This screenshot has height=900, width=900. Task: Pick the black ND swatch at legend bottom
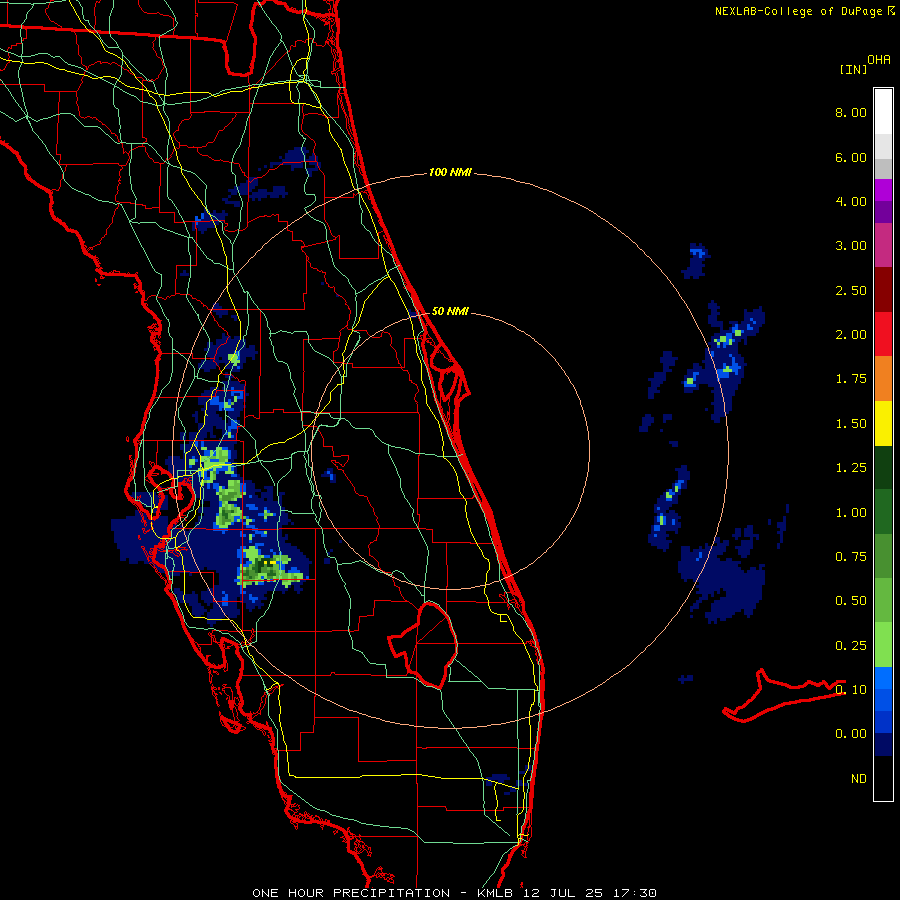883,778
